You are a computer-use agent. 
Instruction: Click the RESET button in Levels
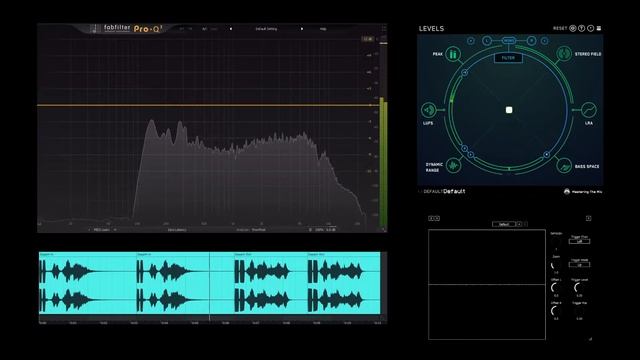[x=560, y=28]
